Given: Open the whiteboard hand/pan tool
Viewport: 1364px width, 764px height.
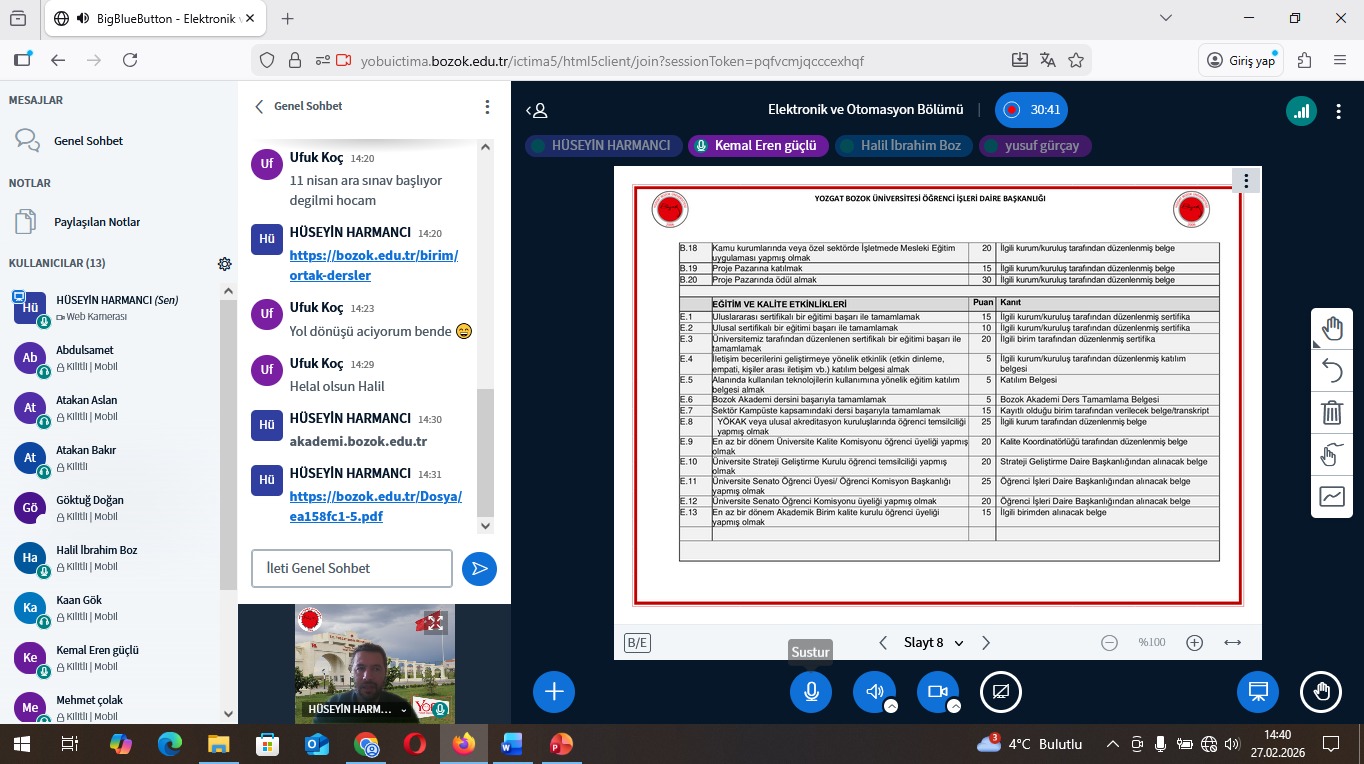Looking at the screenshot, I should 1332,329.
